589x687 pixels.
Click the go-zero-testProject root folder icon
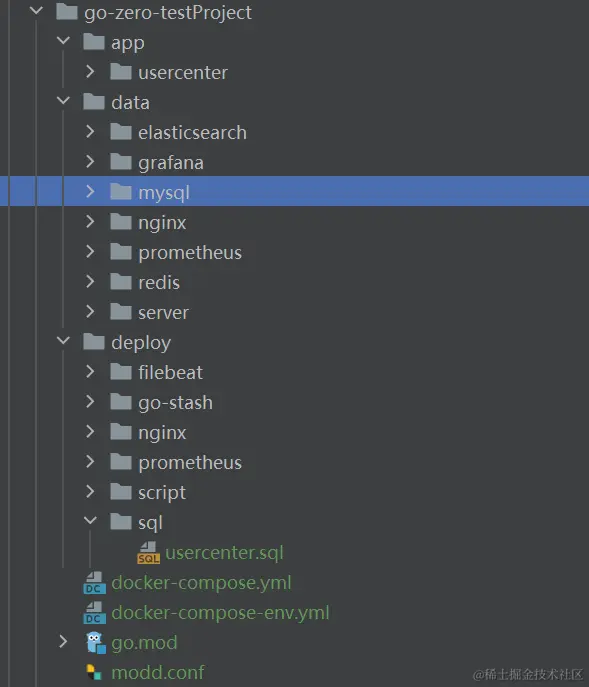pyautogui.click(x=67, y=12)
